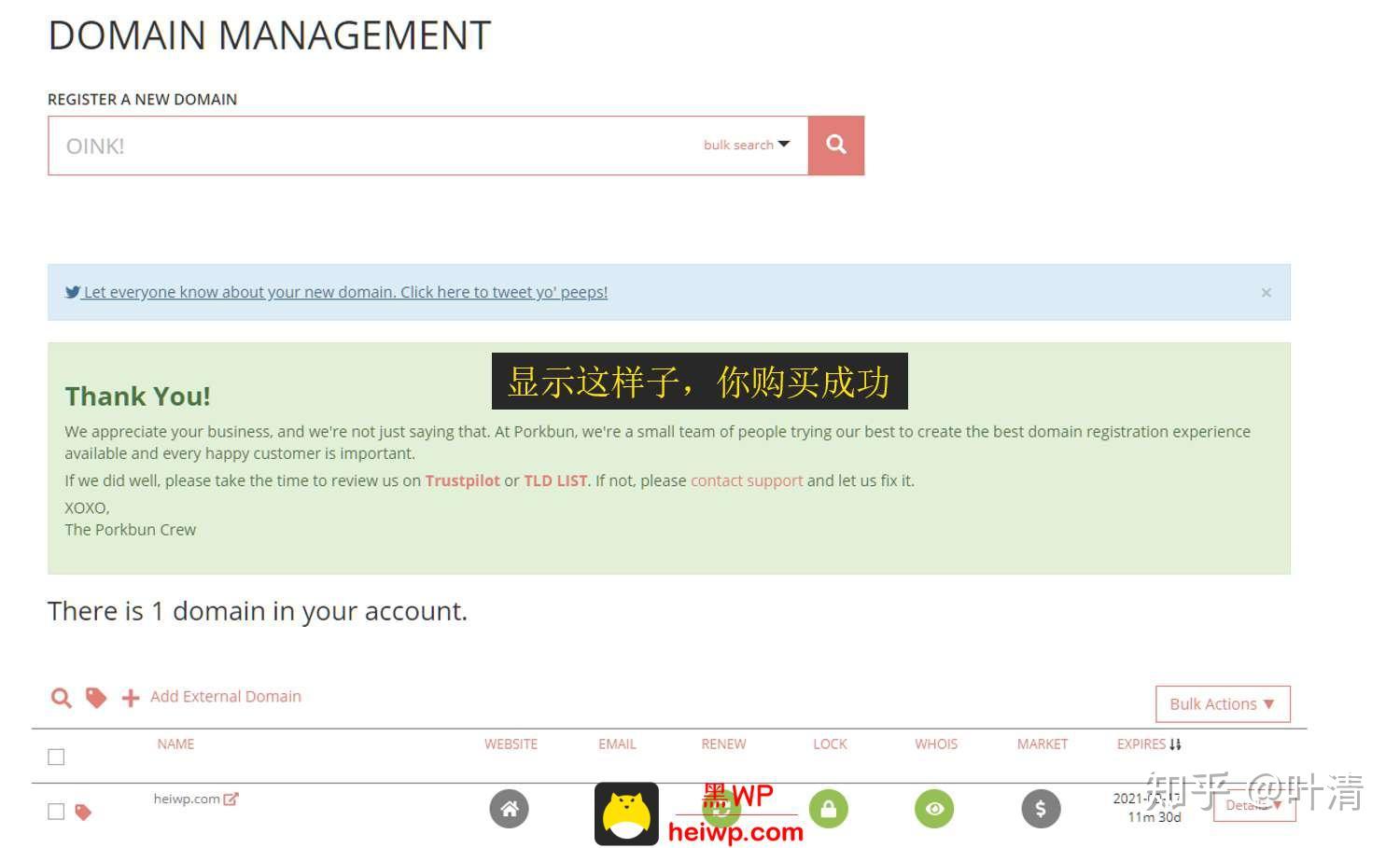This screenshot has height=848, width=1400.
Task: Click the LOCK column header
Action: [830, 744]
